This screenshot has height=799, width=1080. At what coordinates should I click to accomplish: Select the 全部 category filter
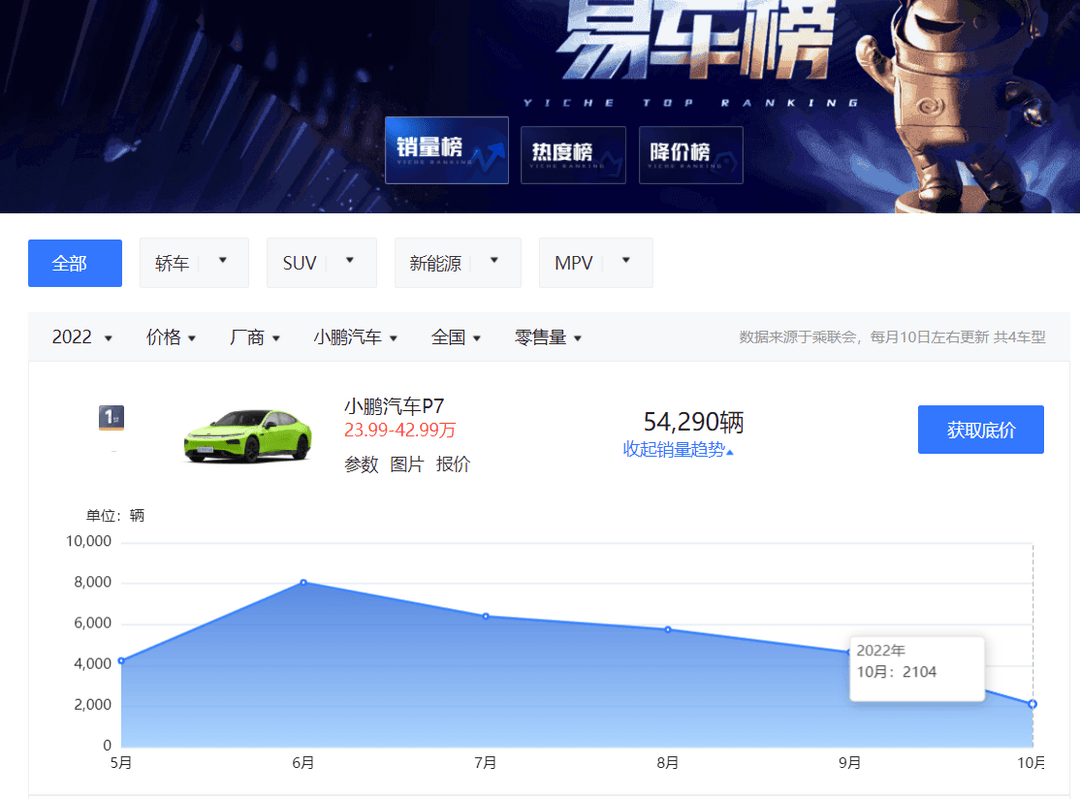coord(75,263)
